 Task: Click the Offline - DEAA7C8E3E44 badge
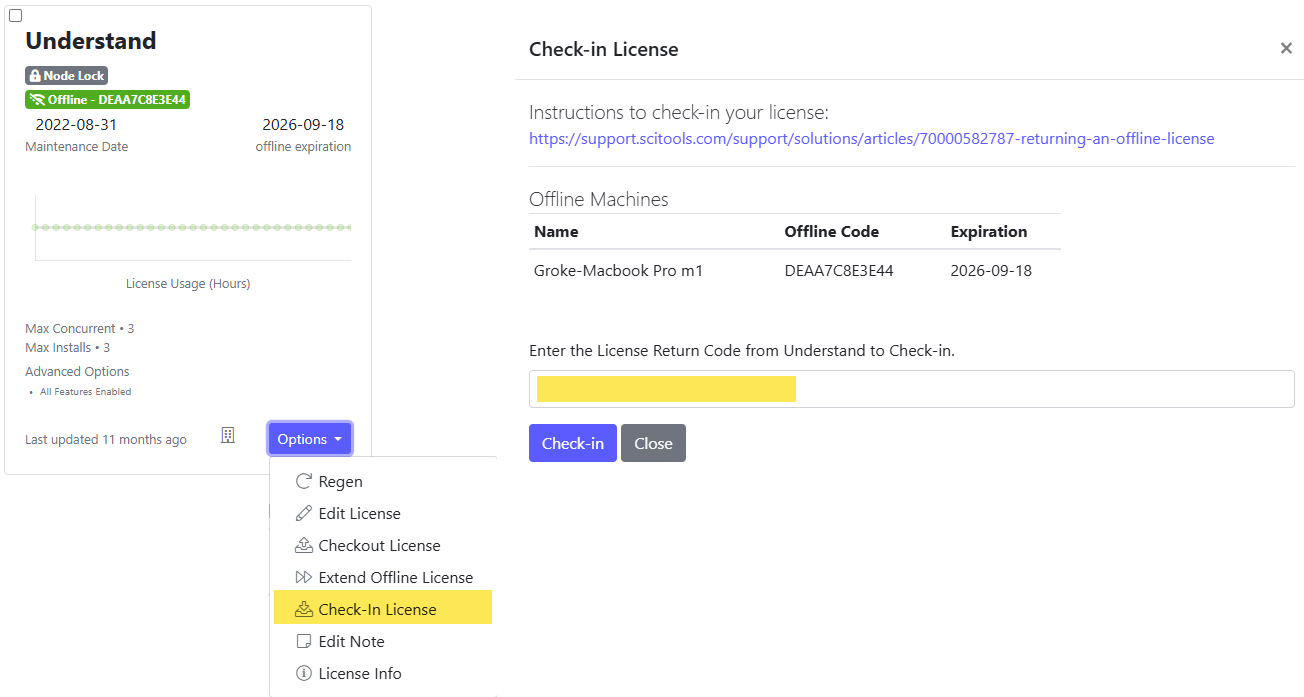click(x=107, y=99)
